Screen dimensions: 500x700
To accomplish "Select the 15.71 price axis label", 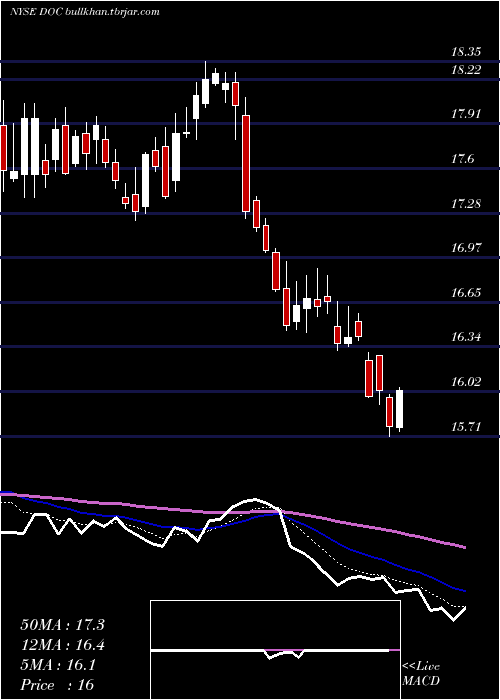I will pos(466,427).
